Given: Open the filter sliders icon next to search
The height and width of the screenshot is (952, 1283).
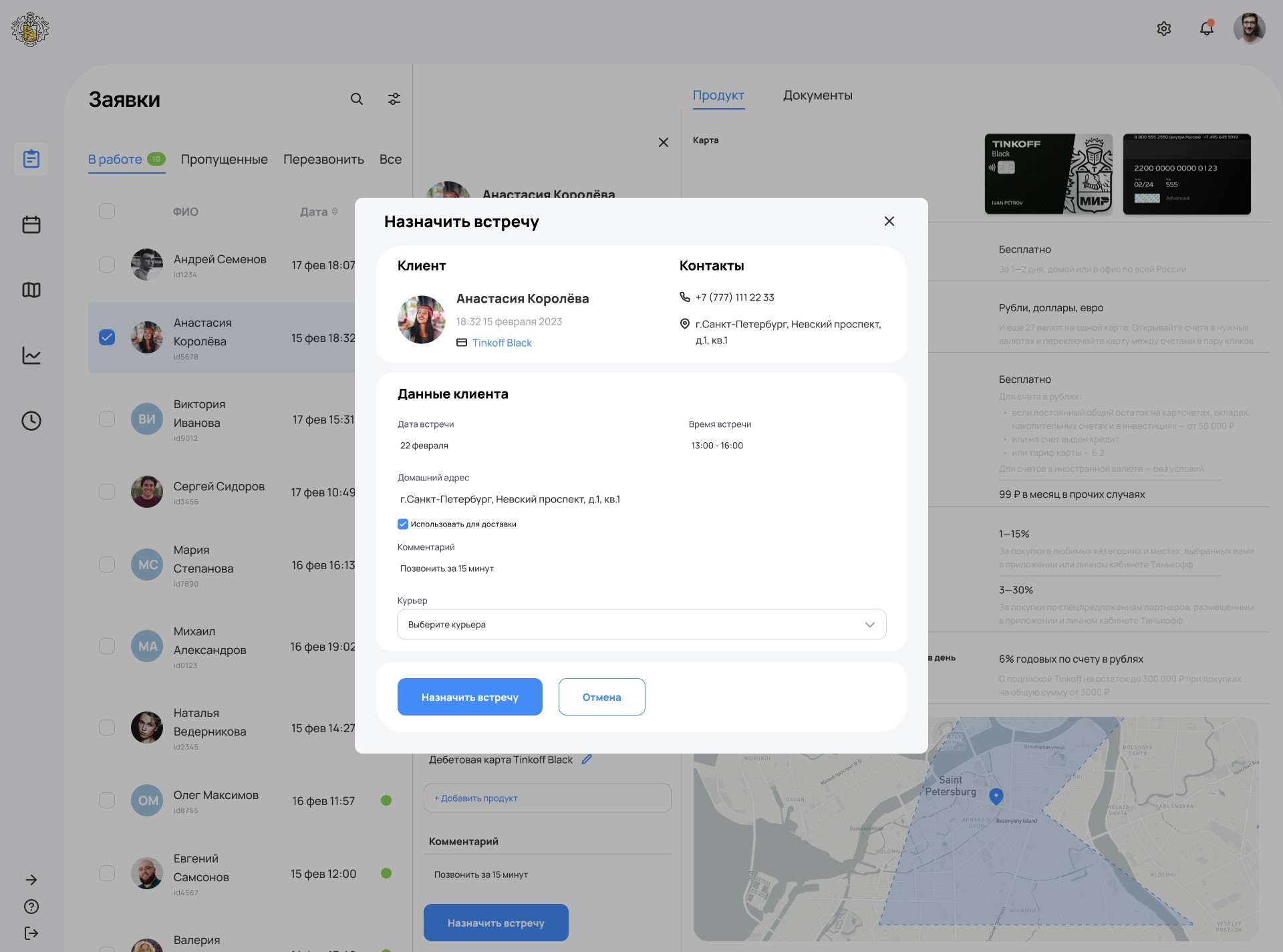Looking at the screenshot, I should [394, 99].
